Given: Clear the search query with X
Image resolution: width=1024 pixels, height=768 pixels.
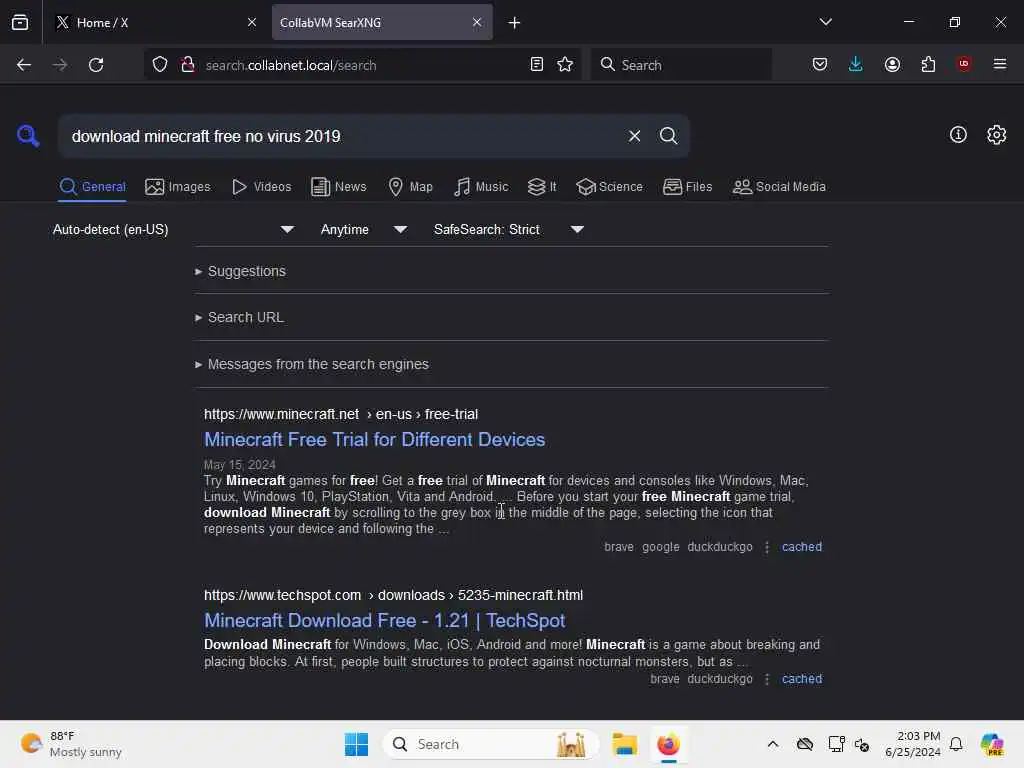Looking at the screenshot, I should click(x=634, y=136).
